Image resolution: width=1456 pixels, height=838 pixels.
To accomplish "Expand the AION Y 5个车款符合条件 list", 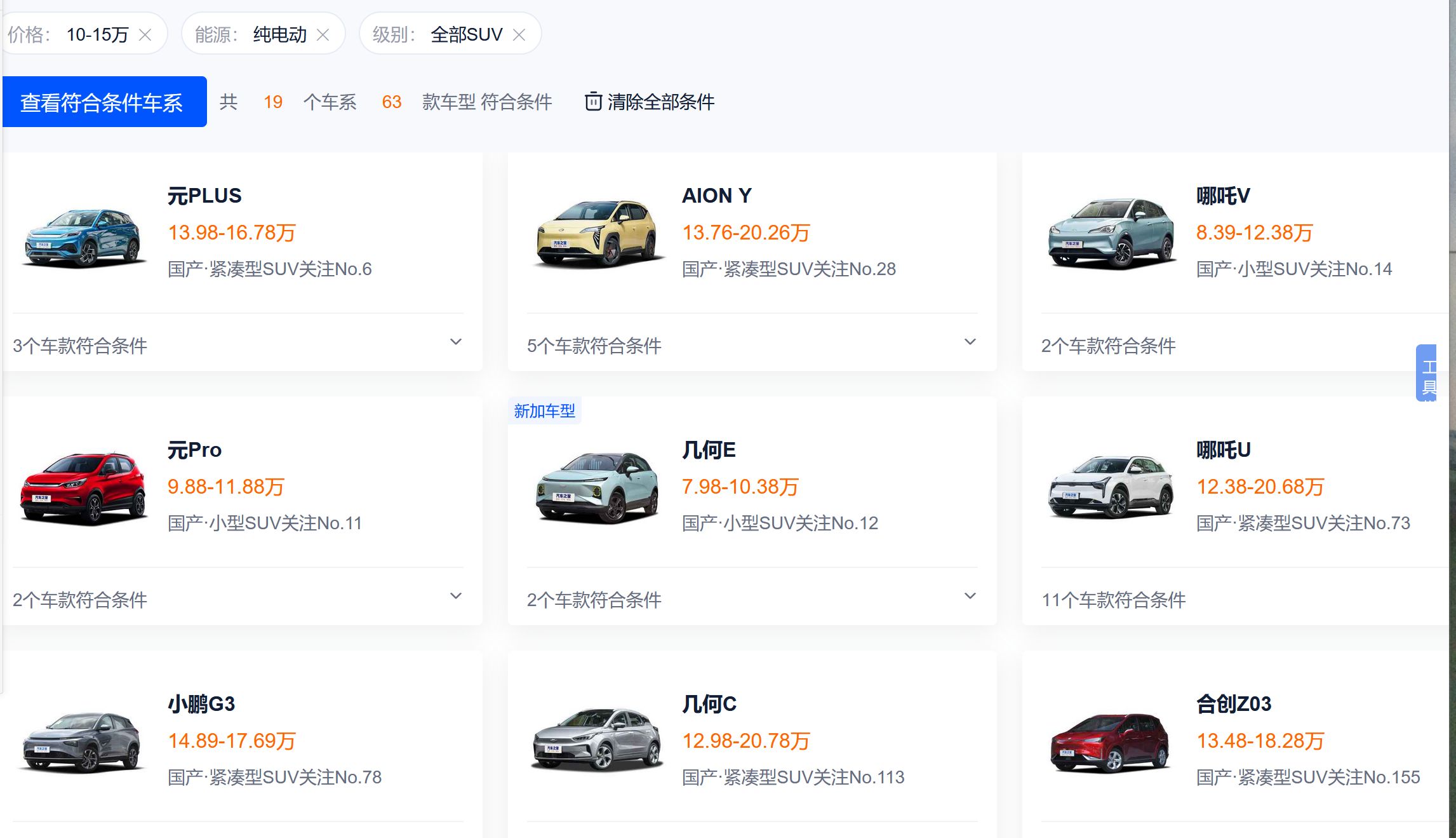I will click(971, 342).
